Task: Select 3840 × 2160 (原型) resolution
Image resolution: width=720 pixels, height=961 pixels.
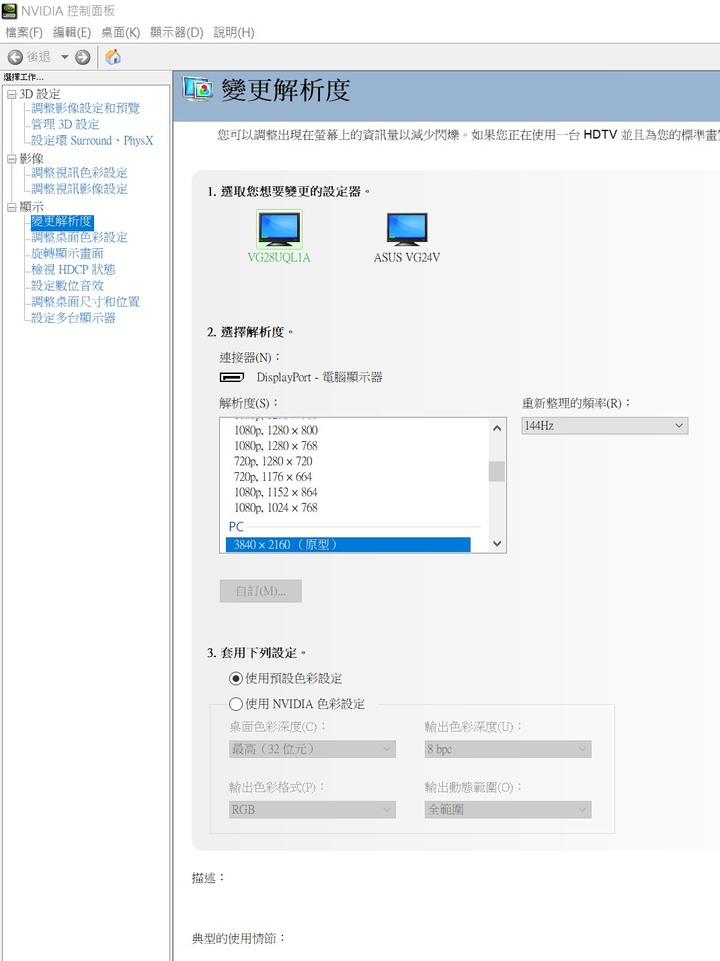Action: pyautogui.click(x=348, y=544)
